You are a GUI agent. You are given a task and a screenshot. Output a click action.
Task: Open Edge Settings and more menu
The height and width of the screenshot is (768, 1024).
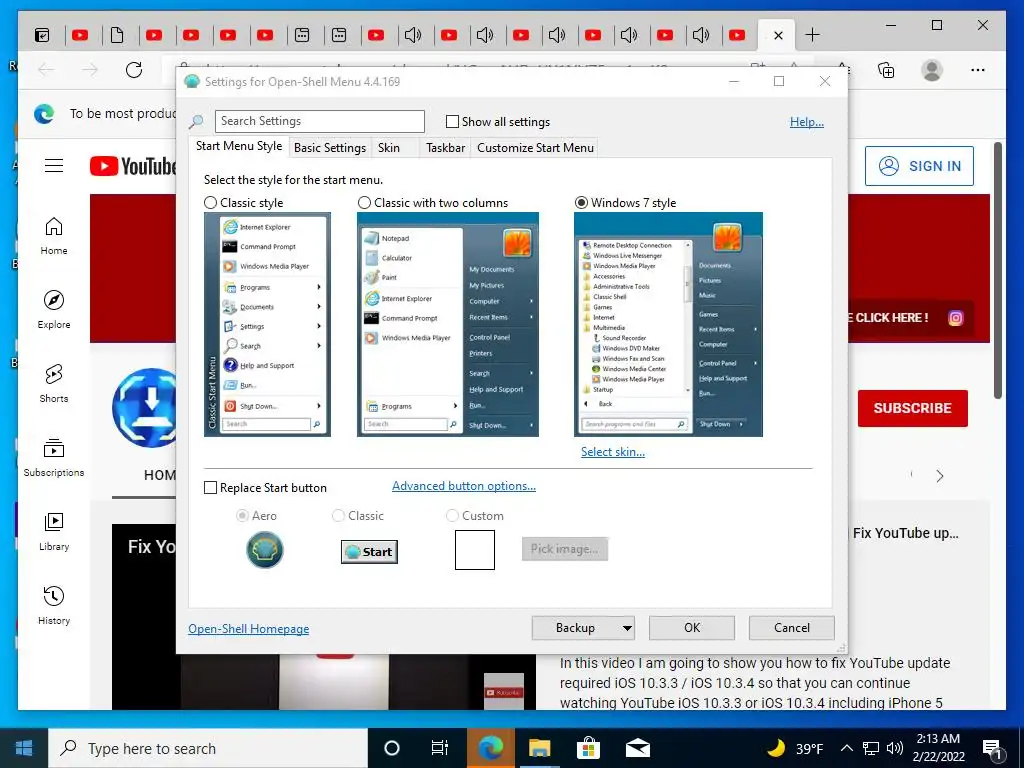pos(978,70)
